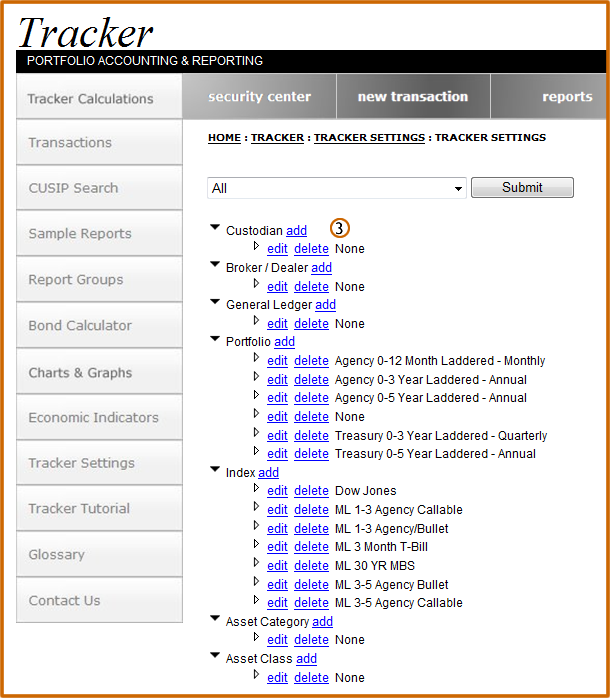This screenshot has height=698, width=610.
Task: Open Tracker Tutorial in sidebar
Action: pyautogui.click(x=99, y=508)
